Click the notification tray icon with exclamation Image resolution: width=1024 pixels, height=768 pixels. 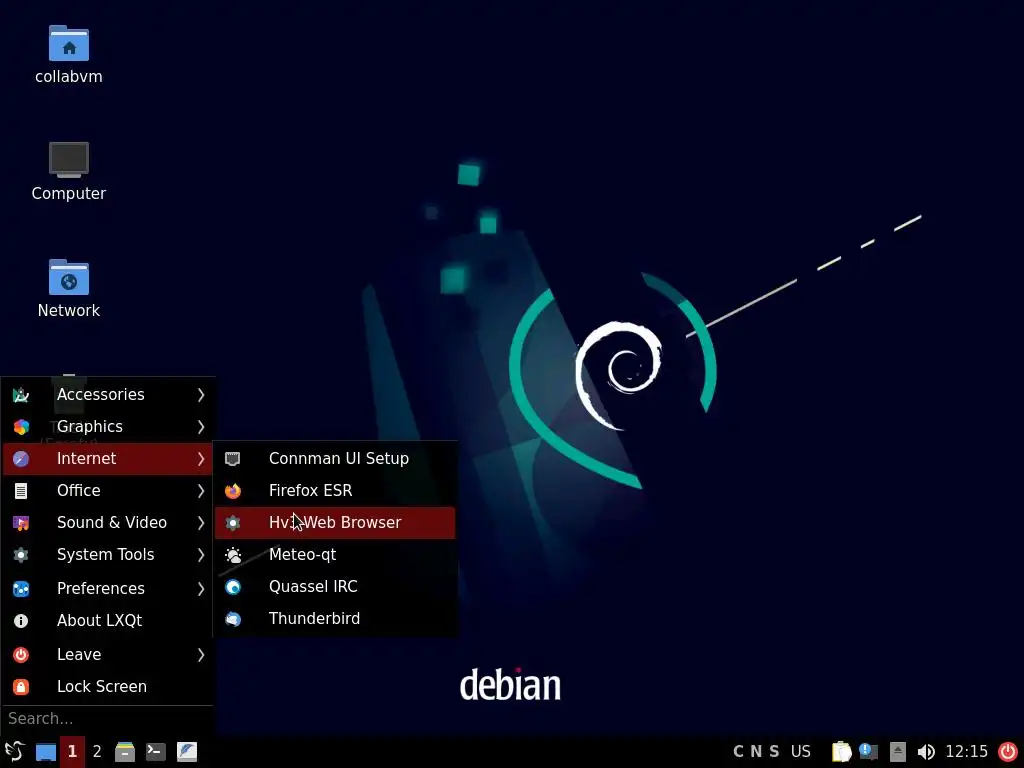click(x=868, y=752)
